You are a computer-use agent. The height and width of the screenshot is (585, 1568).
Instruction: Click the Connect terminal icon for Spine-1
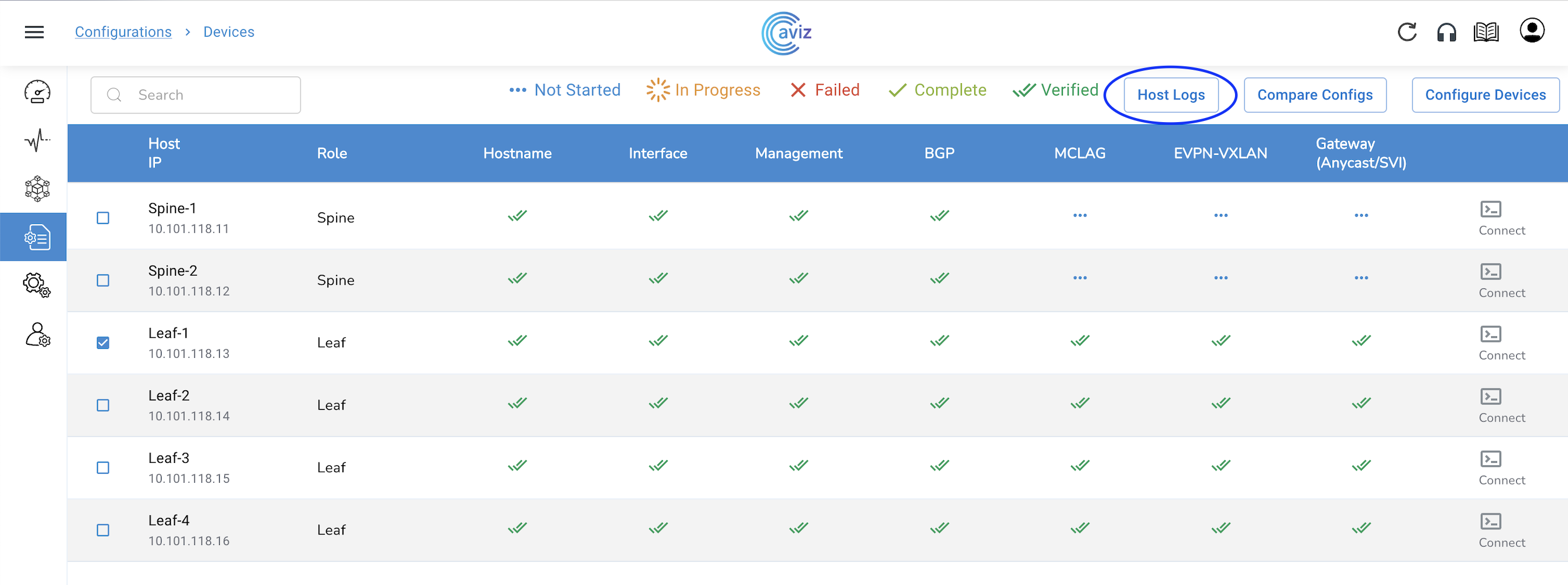1490,210
